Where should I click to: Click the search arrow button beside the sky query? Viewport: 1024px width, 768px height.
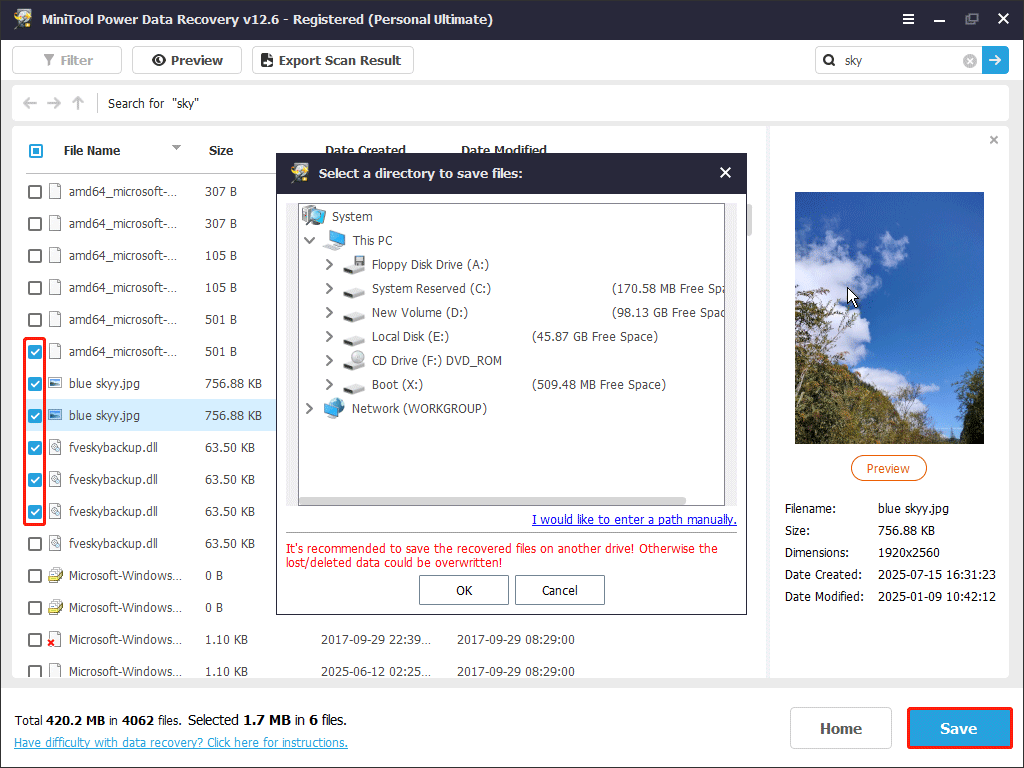point(995,60)
